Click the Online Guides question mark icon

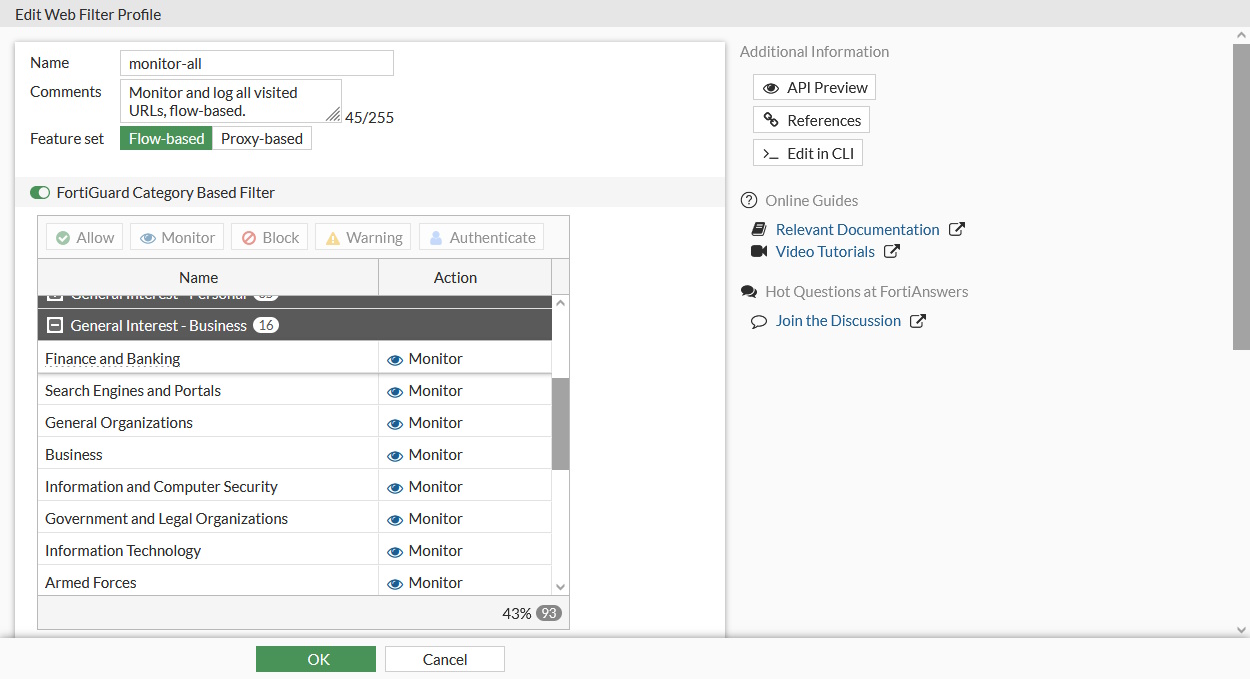click(749, 200)
